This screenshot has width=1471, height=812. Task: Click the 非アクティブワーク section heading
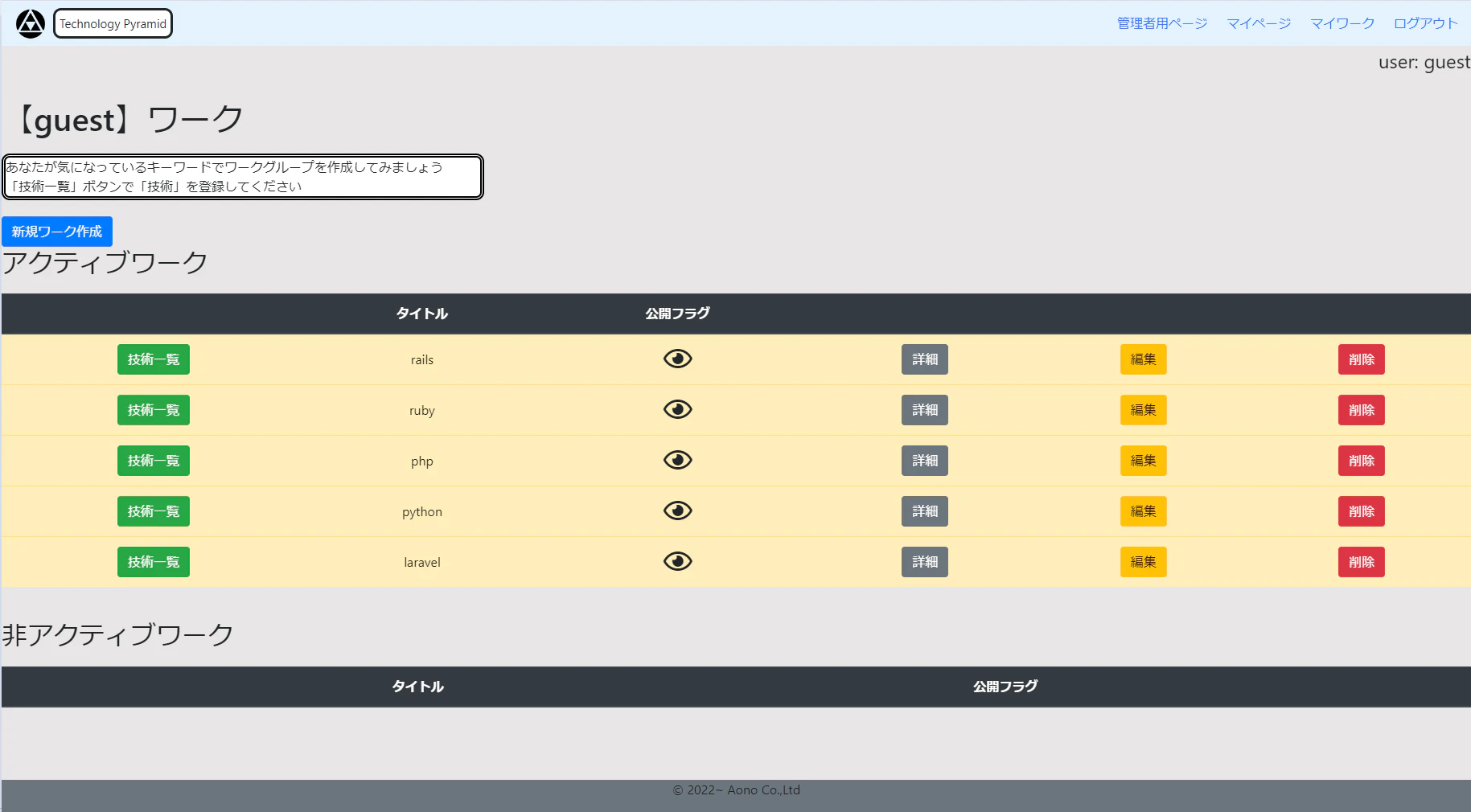point(118,635)
